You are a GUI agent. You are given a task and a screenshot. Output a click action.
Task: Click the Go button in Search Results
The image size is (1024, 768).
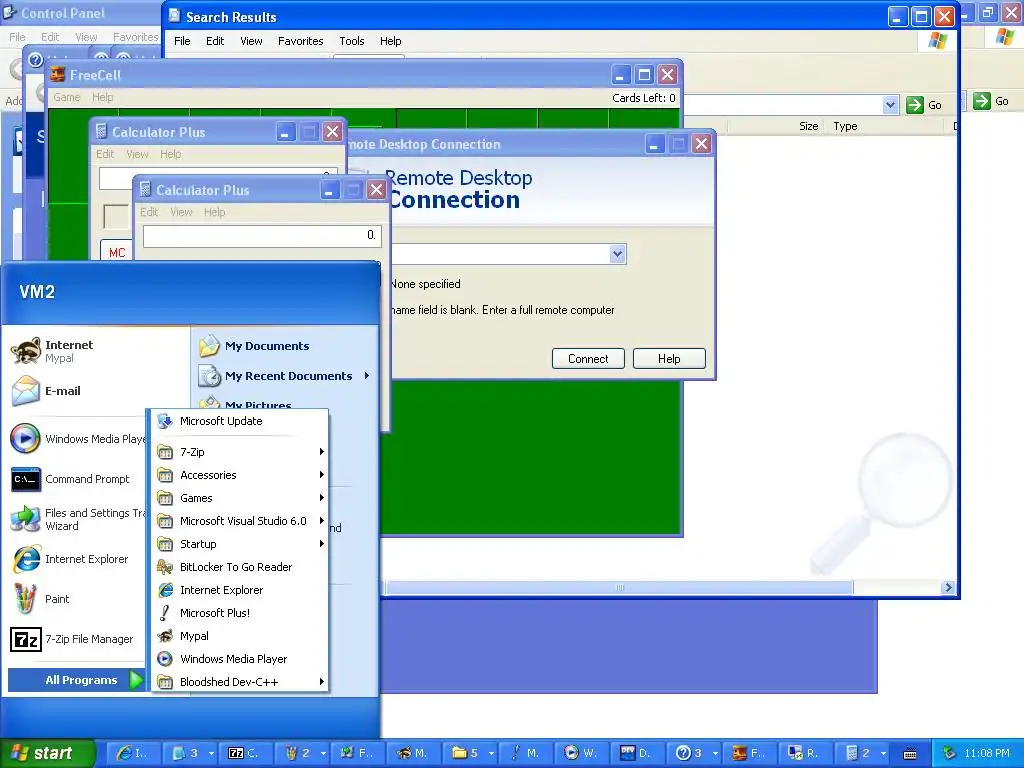pyautogui.click(x=924, y=104)
